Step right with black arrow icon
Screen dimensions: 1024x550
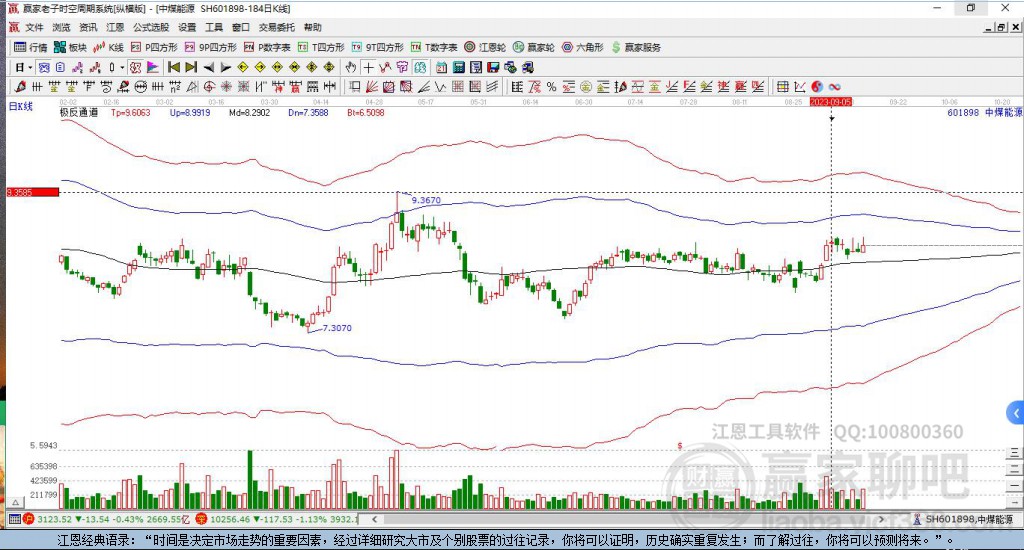(226, 67)
